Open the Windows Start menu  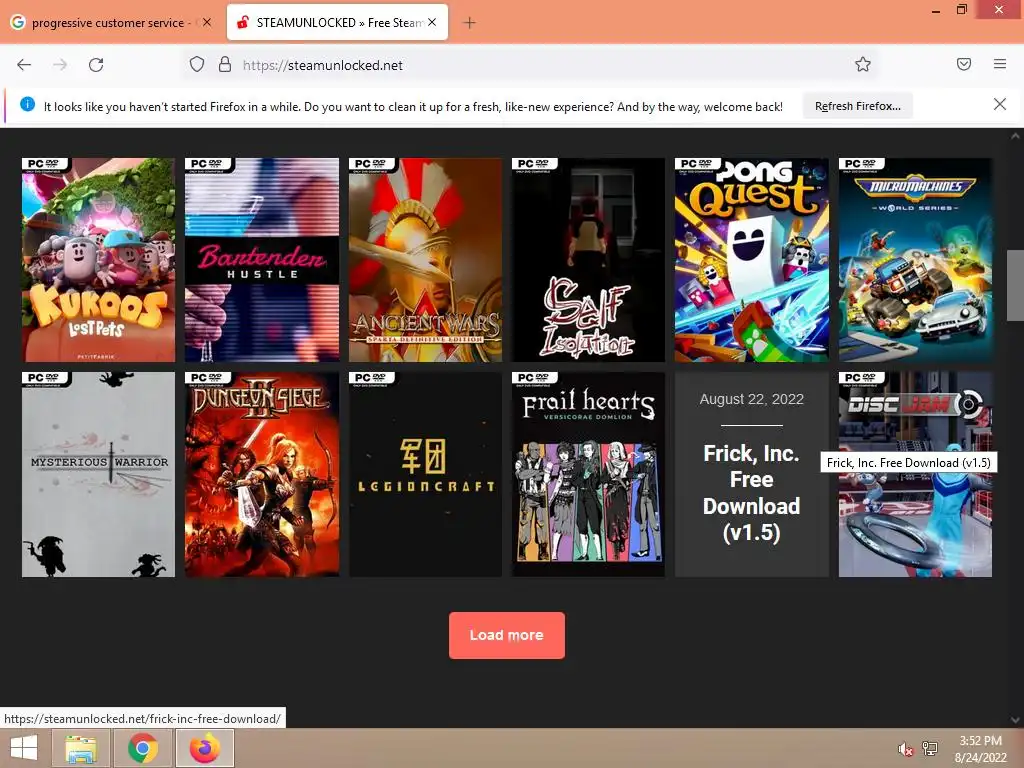point(24,748)
